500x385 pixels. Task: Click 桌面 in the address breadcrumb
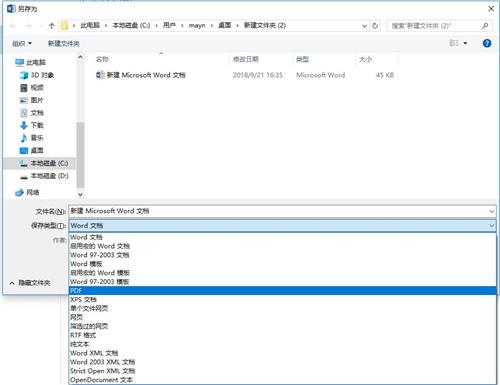click(225, 25)
